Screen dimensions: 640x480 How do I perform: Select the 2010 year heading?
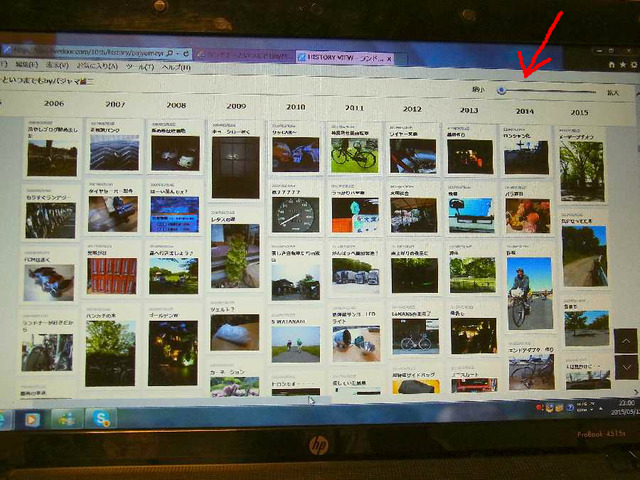click(x=296, y=107)
